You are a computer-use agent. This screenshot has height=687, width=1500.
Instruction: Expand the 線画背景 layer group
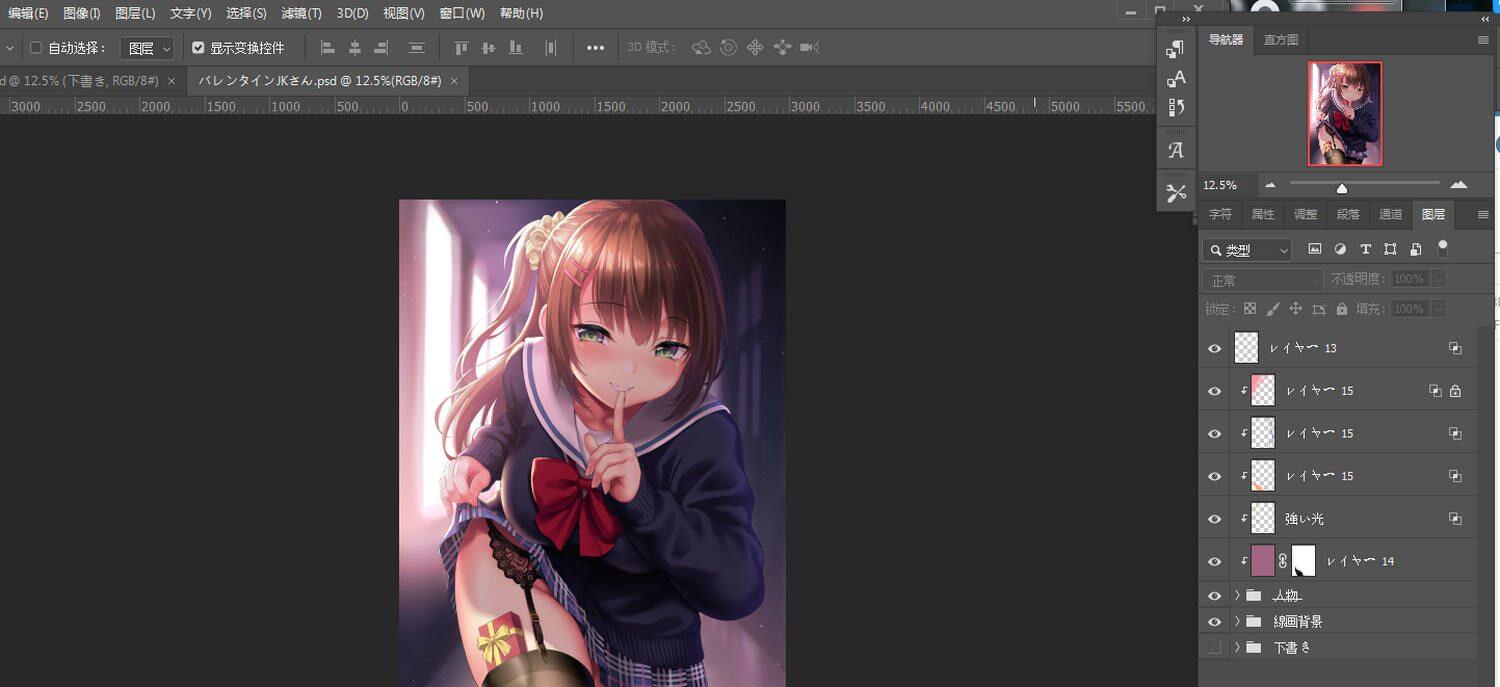1237,622
